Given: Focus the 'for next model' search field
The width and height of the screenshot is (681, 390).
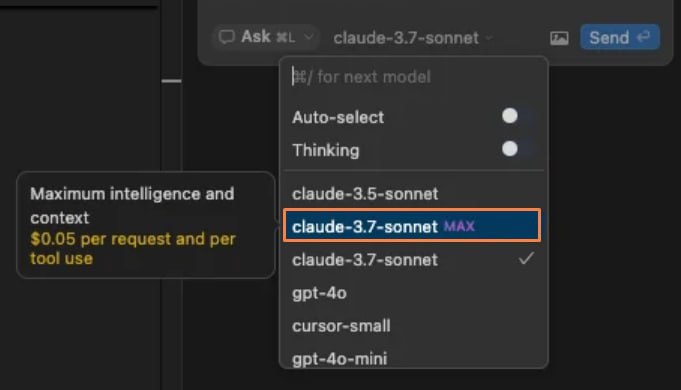Looking at the screenshot, I should point(413,77).
